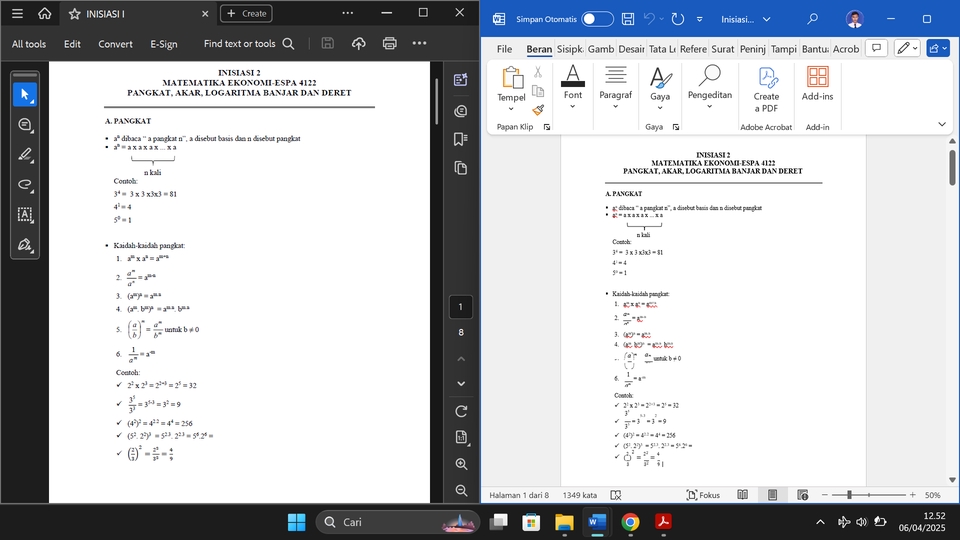Open the File tab in Word

[x=504, y=49]
